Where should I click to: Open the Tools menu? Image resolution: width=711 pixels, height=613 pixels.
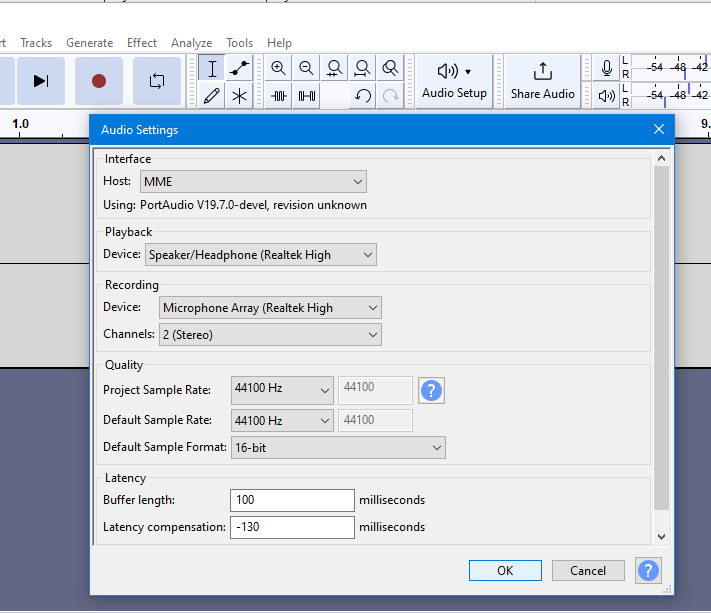pyautogui.click(x=239, y=43)
